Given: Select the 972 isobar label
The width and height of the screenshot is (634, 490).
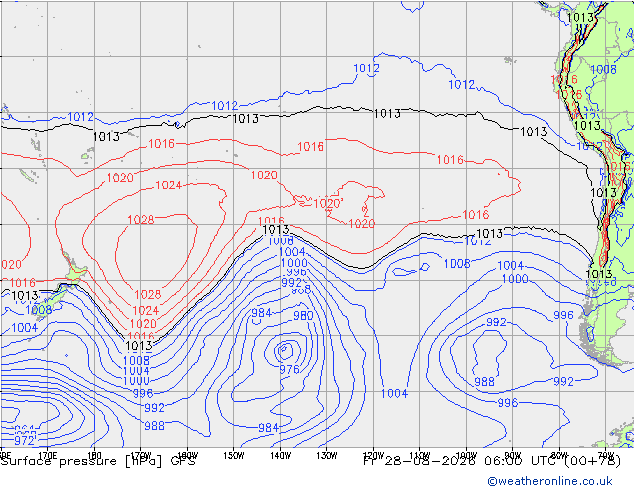Looking at the screenshot, I should [25, 440].
